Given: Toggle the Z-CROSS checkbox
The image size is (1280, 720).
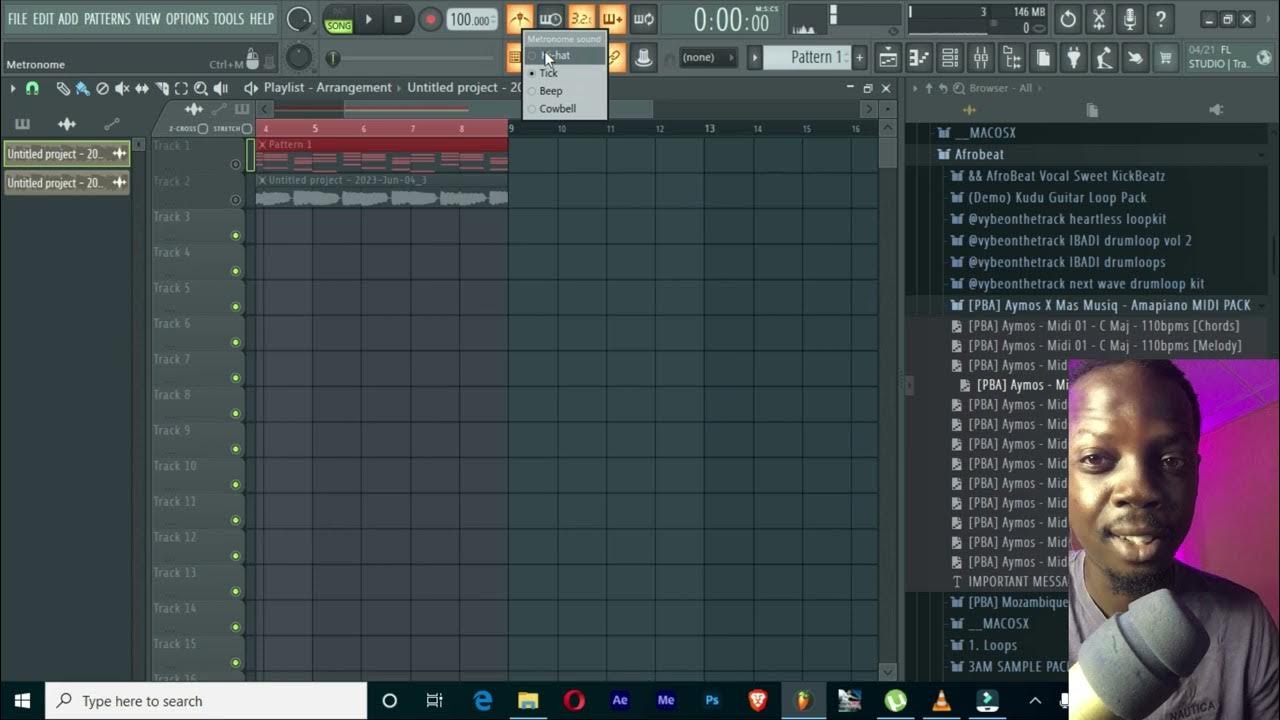Looking at the screenshot, I should click(203, 129).
